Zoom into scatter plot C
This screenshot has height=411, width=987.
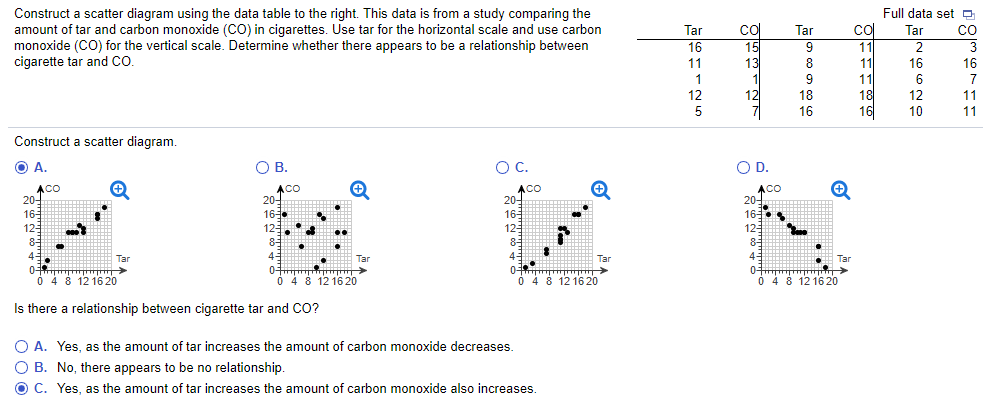click(599, 190)
